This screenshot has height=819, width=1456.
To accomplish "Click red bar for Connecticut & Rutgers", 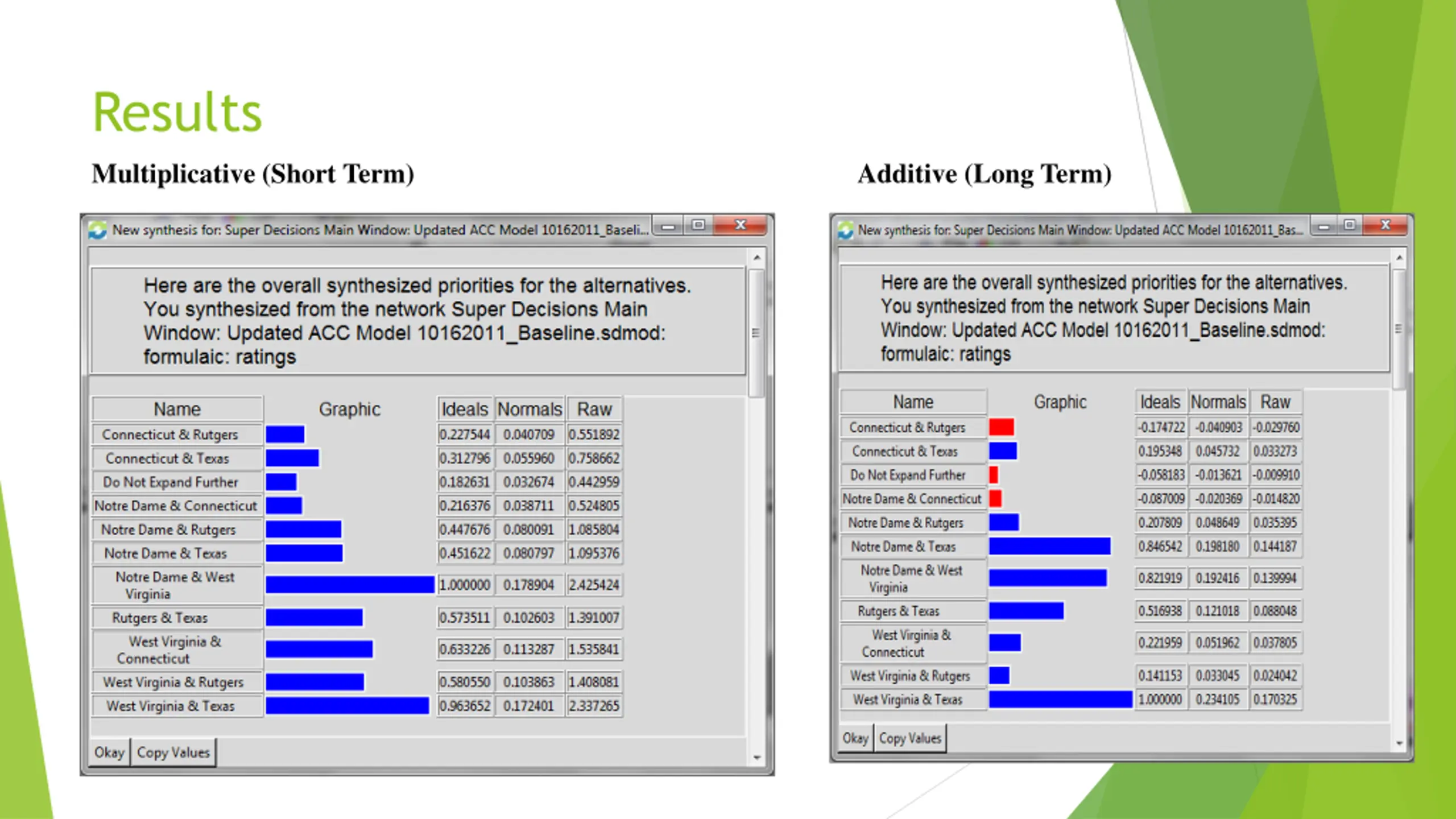I will pyautogui.click(x=1002, y=427).
